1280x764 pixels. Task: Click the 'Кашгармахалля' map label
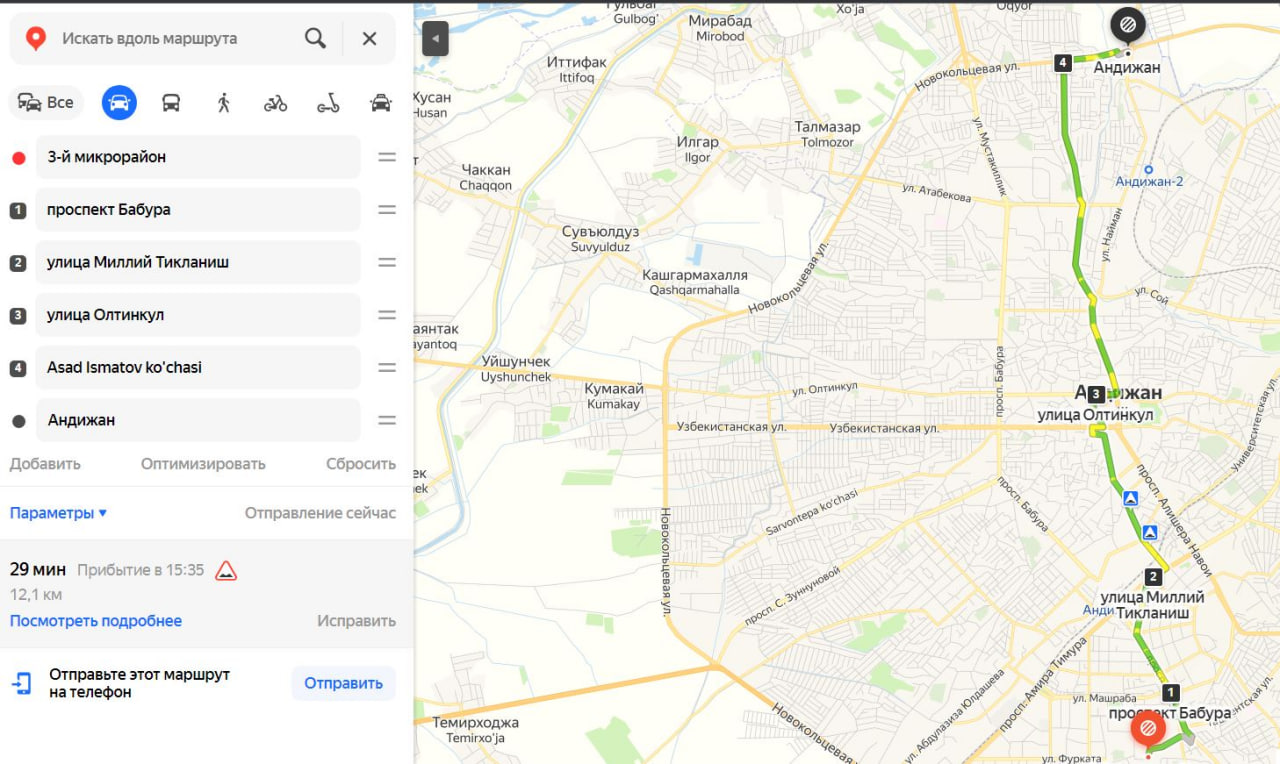(695, 275)
